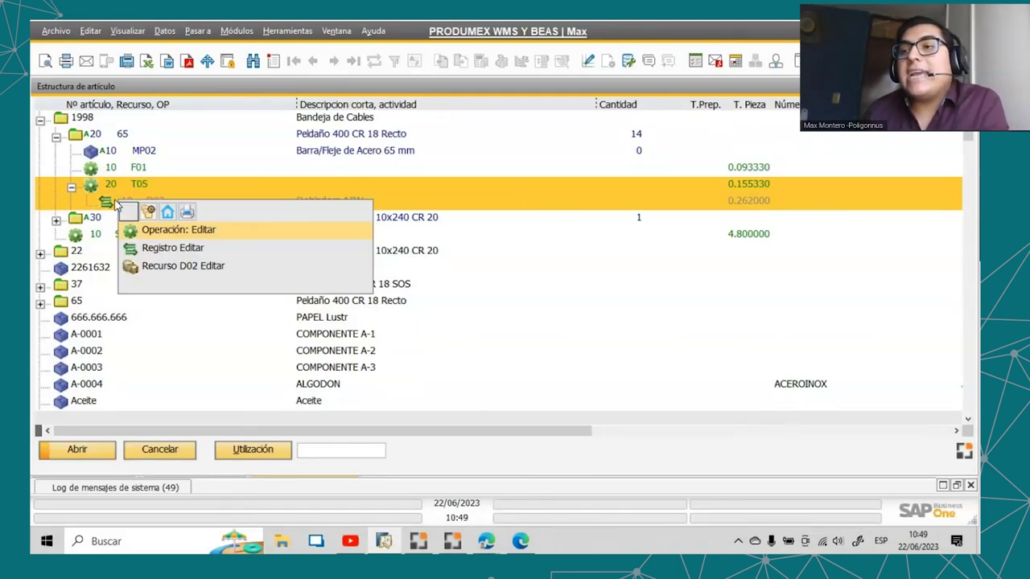Click the home icon in the context popup
Viewport: 1030px width, 579px height.
[167, 211]
